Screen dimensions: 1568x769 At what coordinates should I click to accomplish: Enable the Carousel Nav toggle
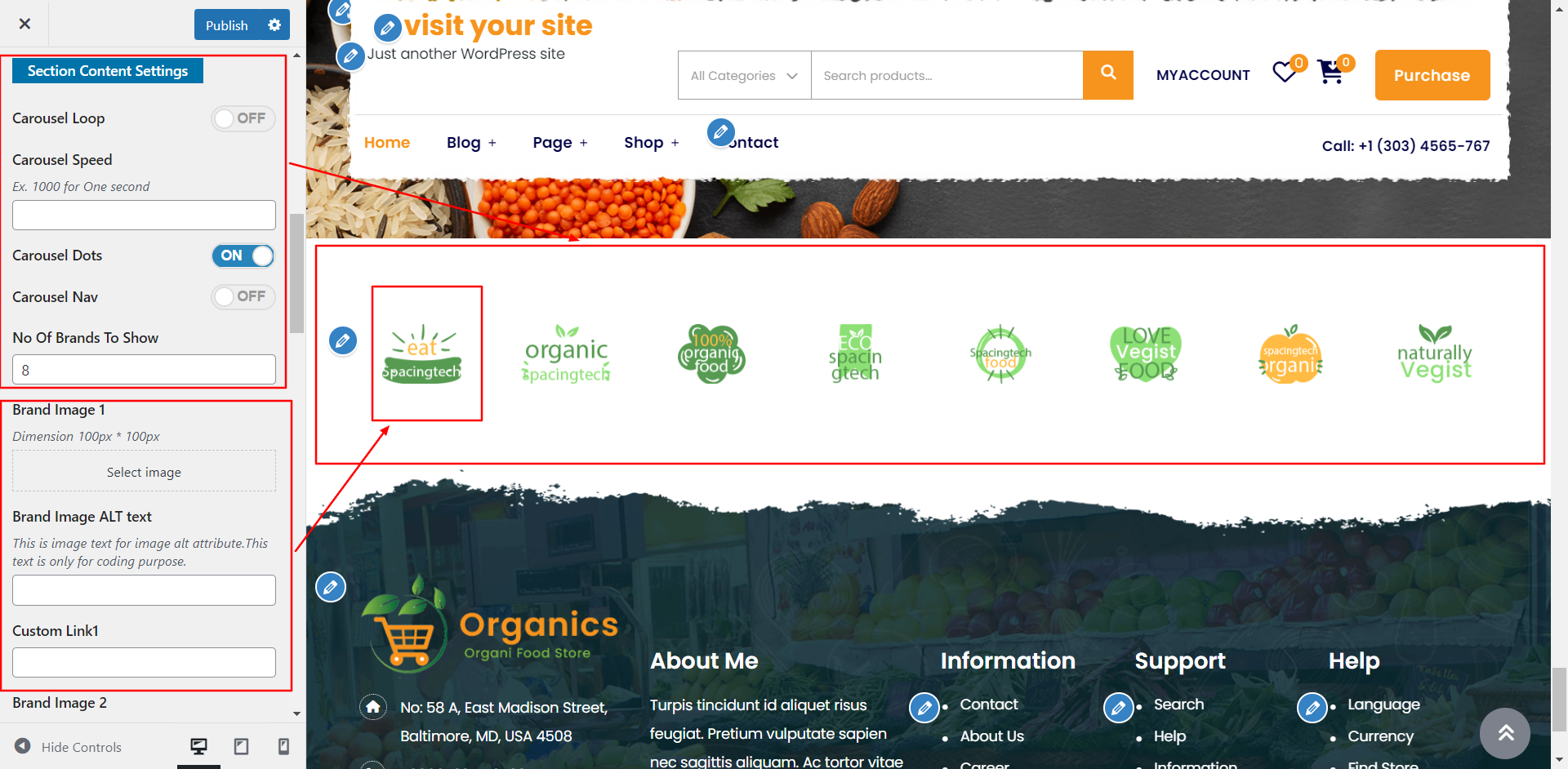click(243, 296)
